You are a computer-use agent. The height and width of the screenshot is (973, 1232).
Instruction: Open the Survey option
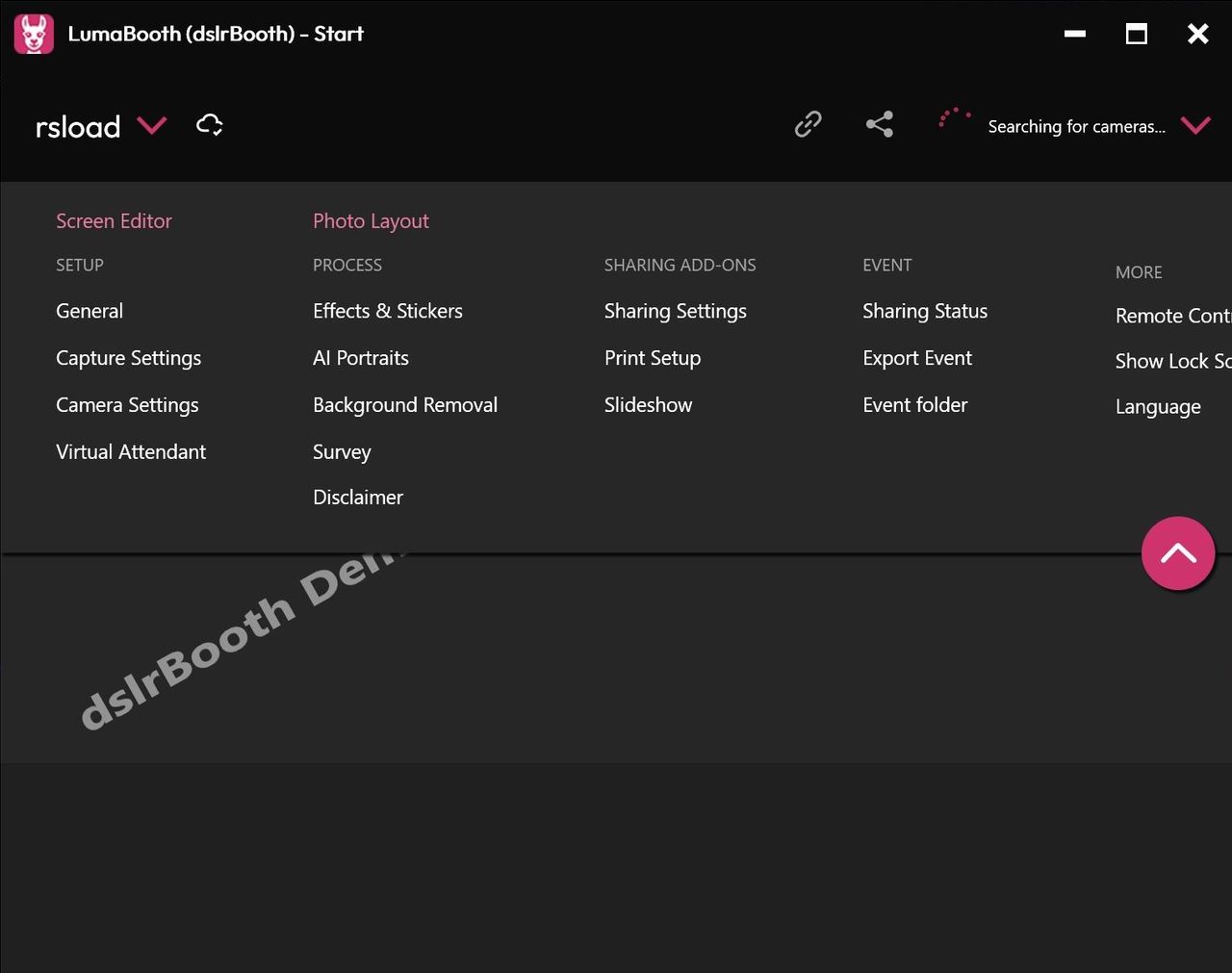(342, 452)
